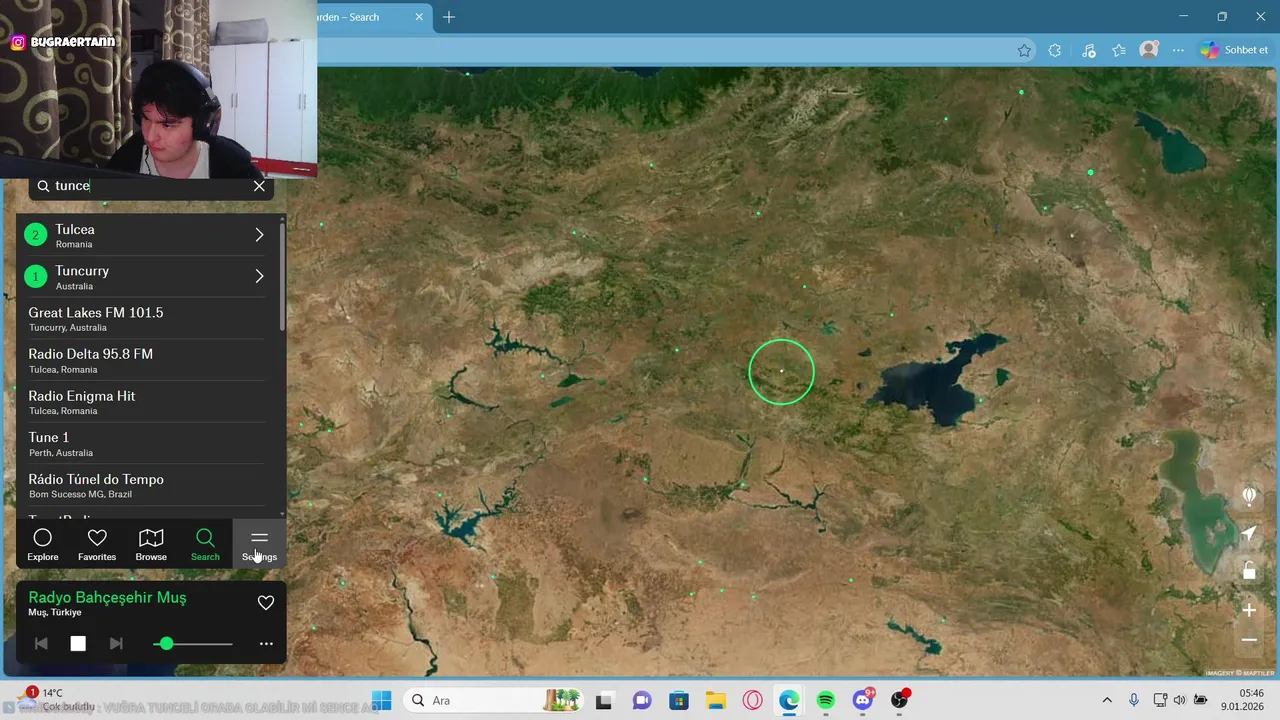The height and width of the screenshot is (720, 1280).
Task: Switch to the Search tab
Action: coord(205,545)
